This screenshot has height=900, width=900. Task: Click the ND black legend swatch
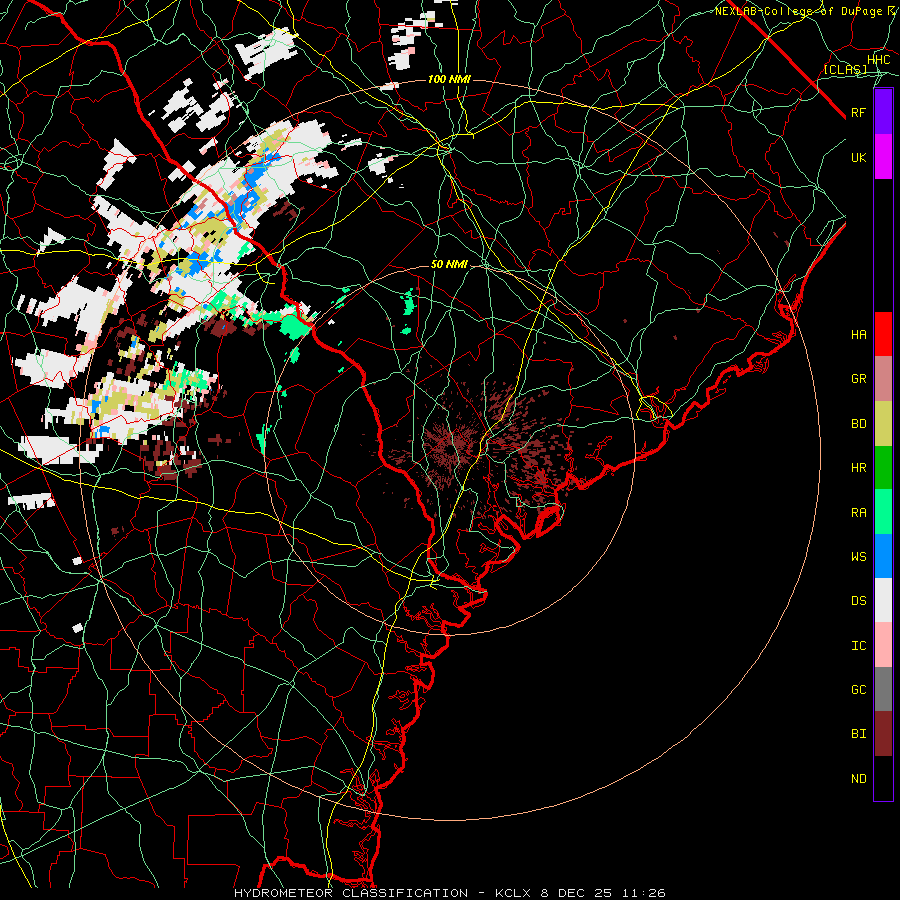click(883, 778)
